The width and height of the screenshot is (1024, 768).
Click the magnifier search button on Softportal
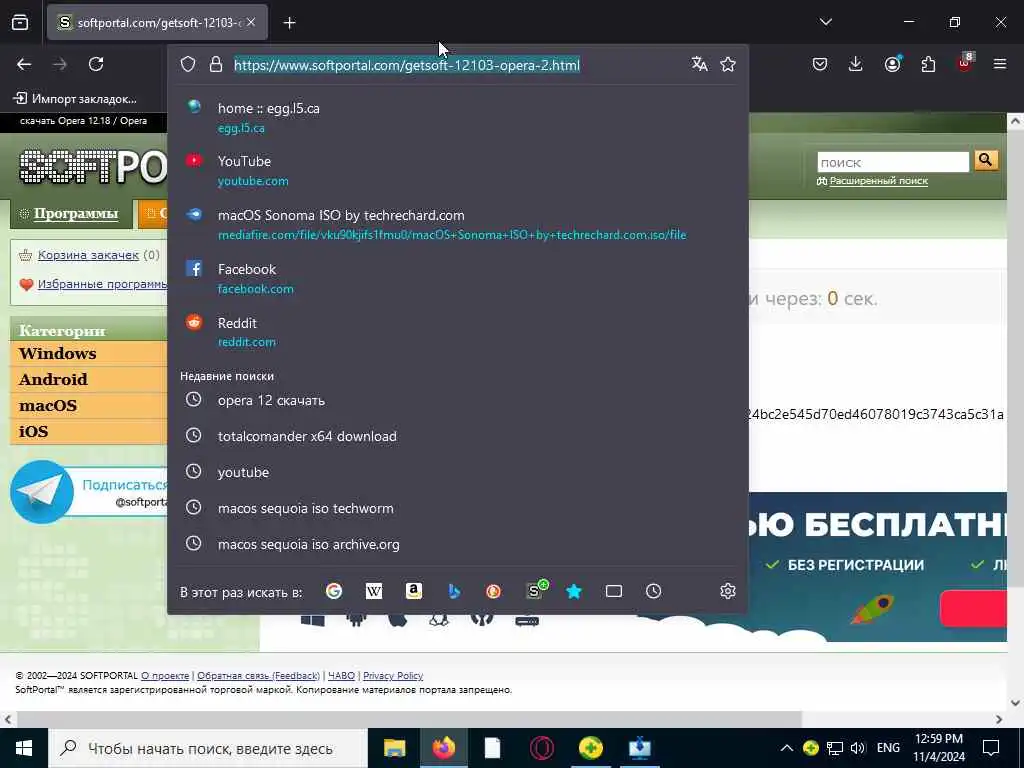(986, 161)
